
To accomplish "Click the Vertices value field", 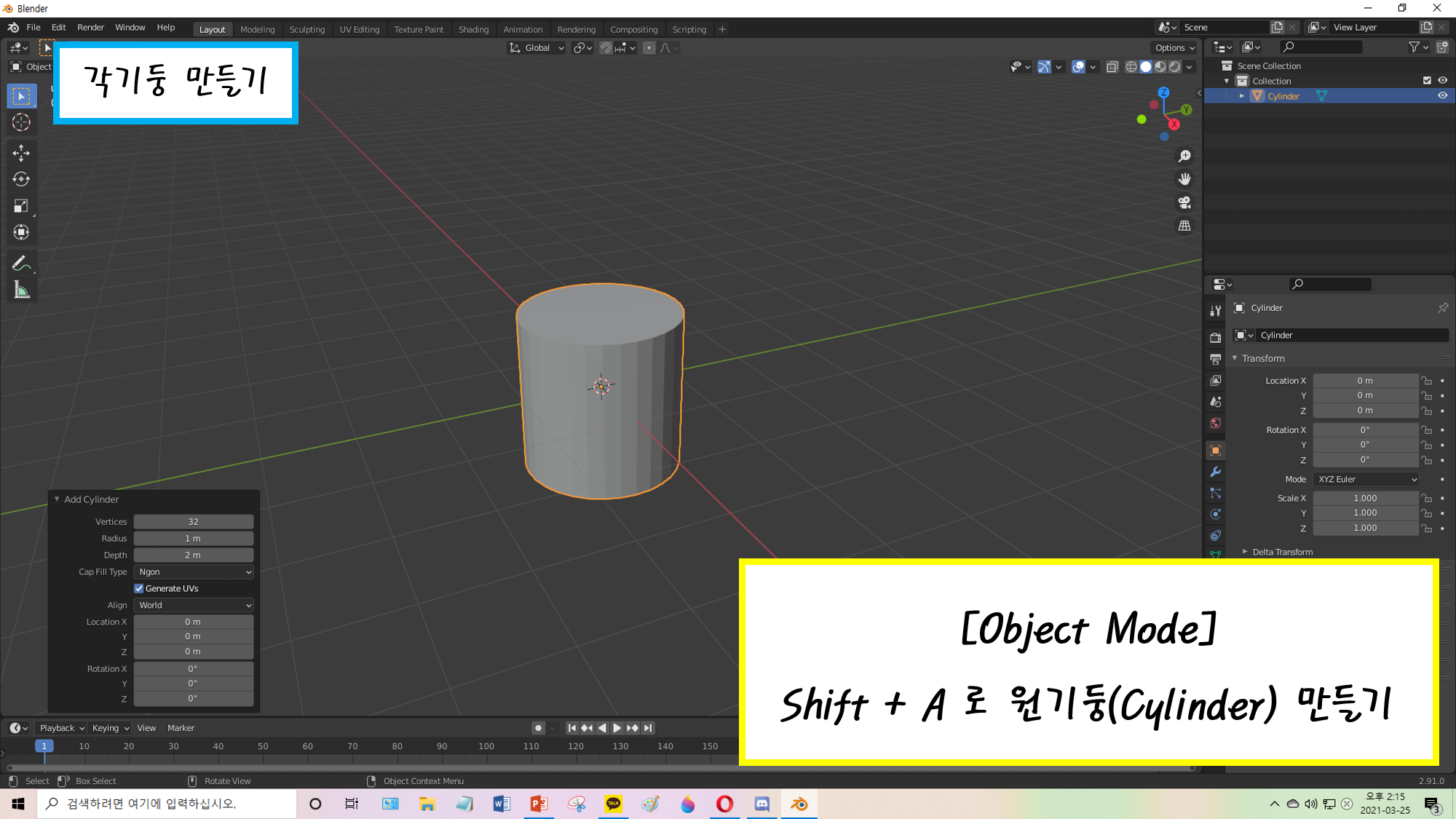I will pos(193,521).
